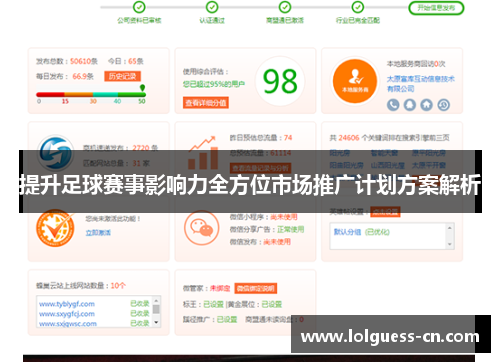Click the home icon under company name
Viewport: 500px width, 362px height.
(426, 105)
